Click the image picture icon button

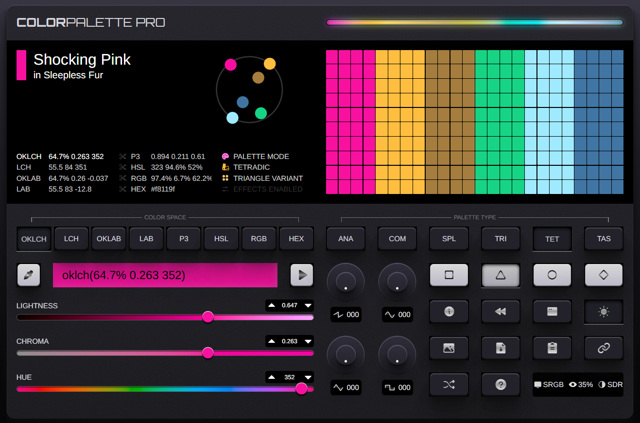(449, 348)
